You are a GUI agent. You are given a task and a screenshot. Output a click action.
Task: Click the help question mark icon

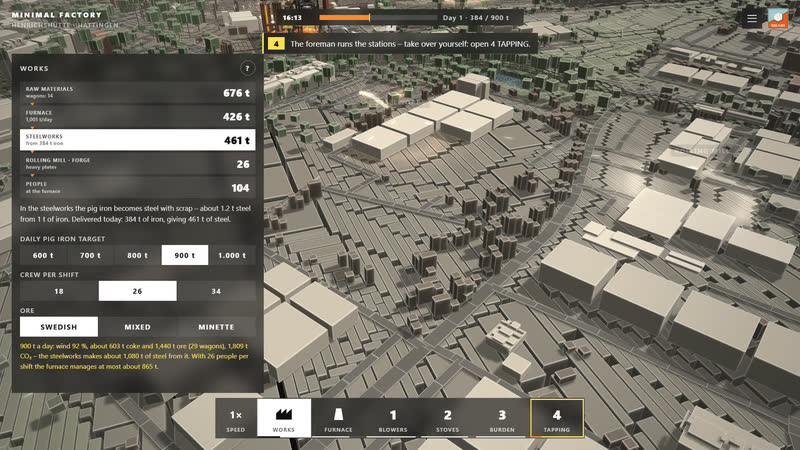pos(247,68)
